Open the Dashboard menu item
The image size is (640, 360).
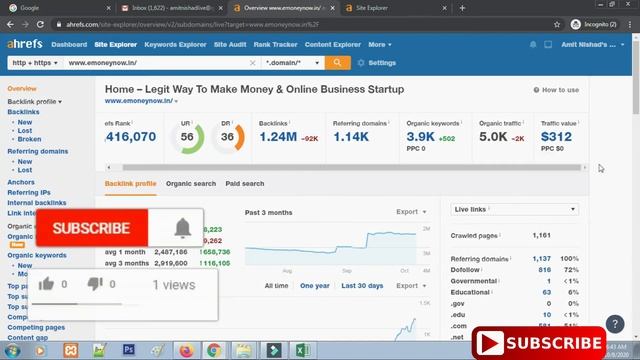pyautogui.click(x=69, y=44)
